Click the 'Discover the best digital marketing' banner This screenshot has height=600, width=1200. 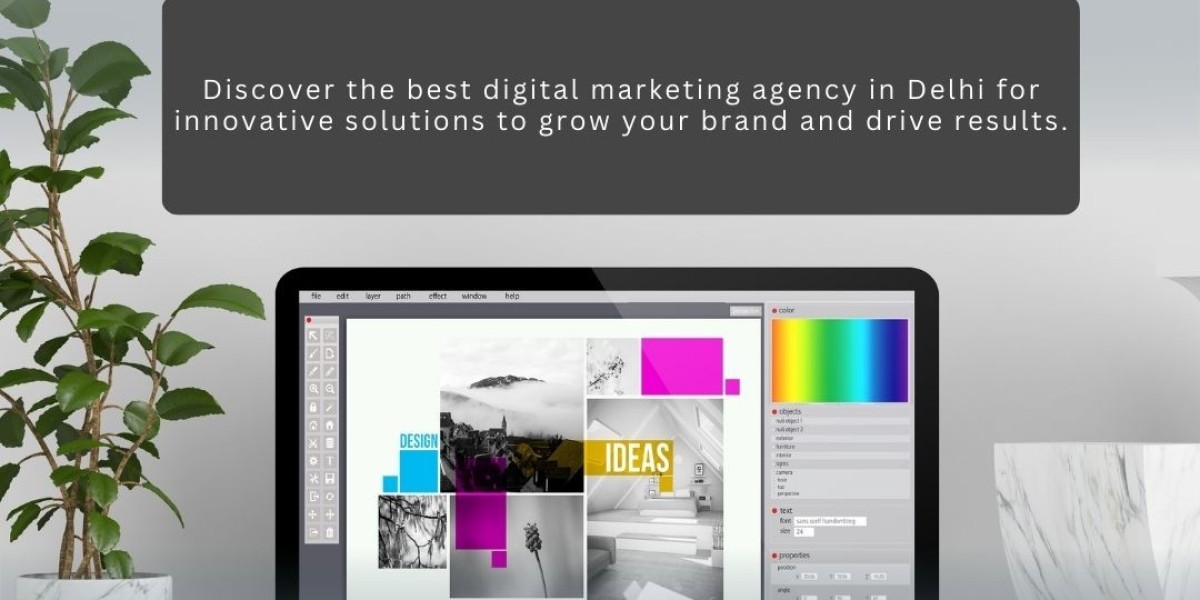pos(621,105)
